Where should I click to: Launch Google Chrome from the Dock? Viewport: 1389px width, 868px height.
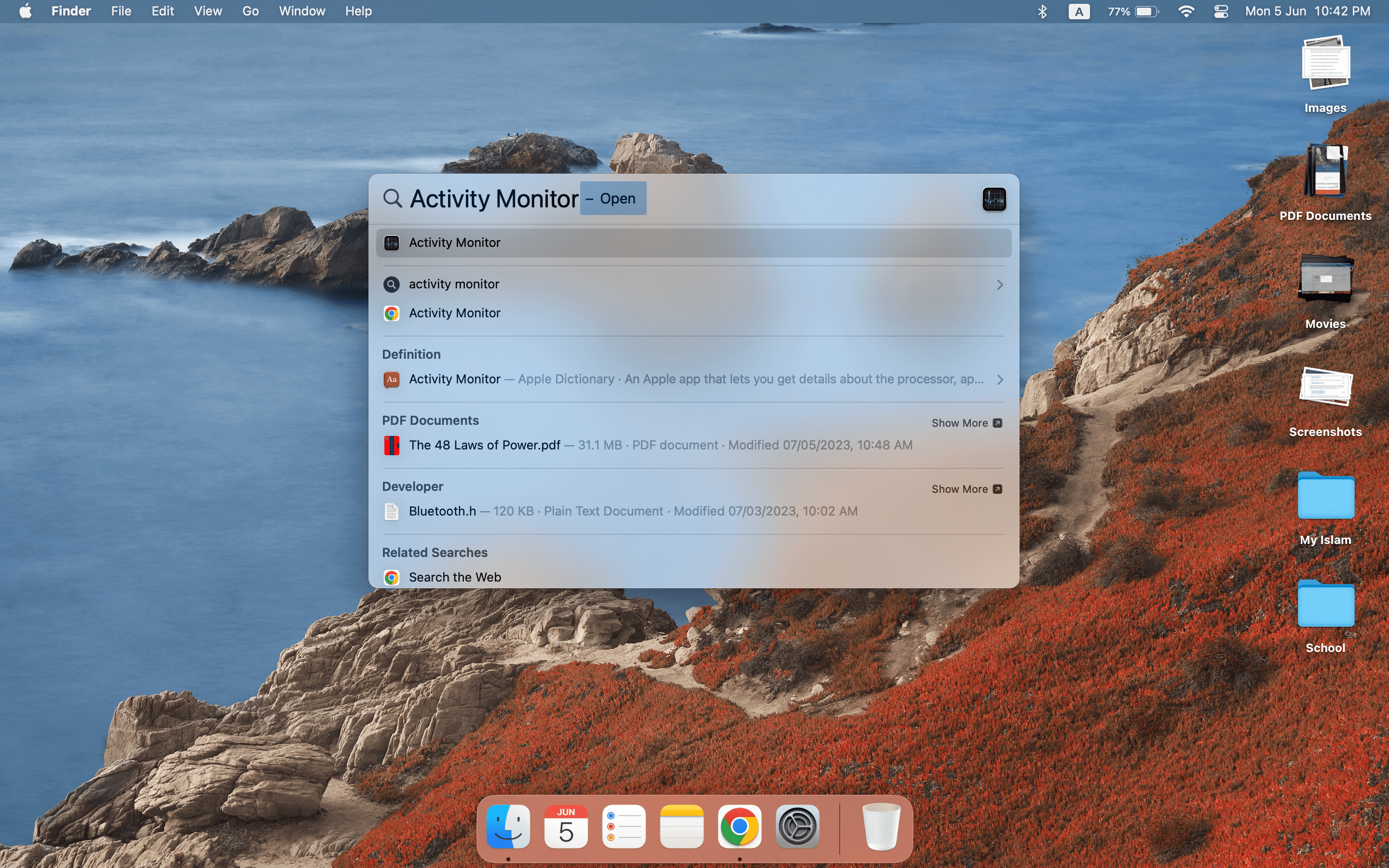pos(739,827)
